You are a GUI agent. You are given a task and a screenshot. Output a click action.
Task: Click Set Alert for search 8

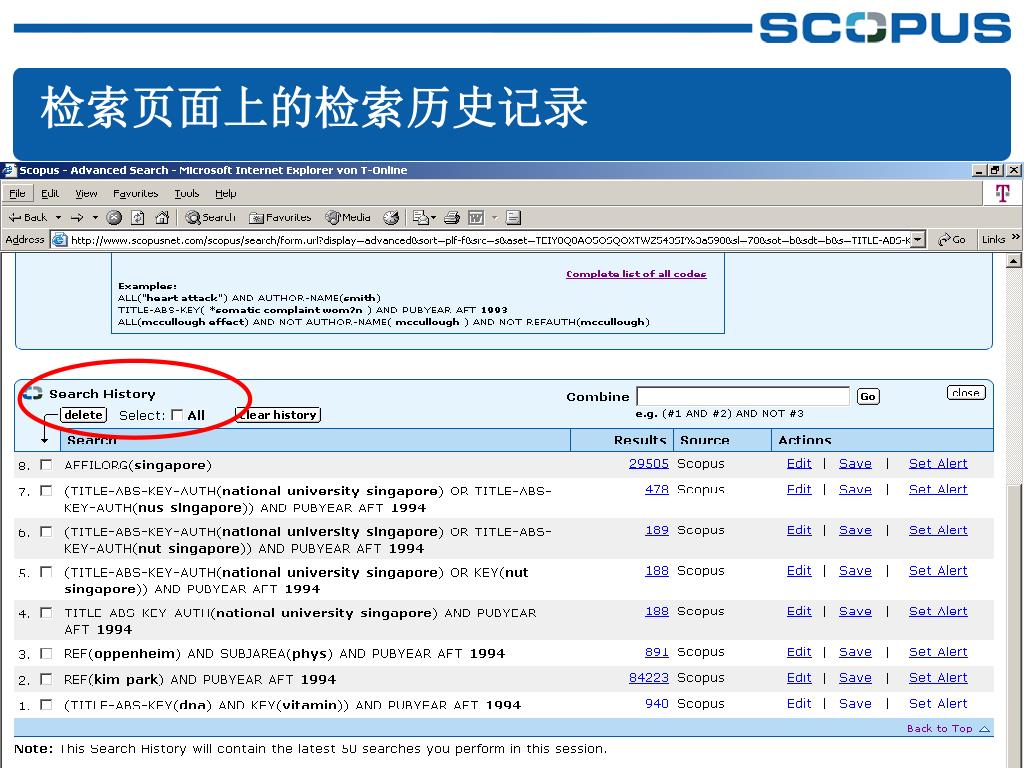pos(938,463)
